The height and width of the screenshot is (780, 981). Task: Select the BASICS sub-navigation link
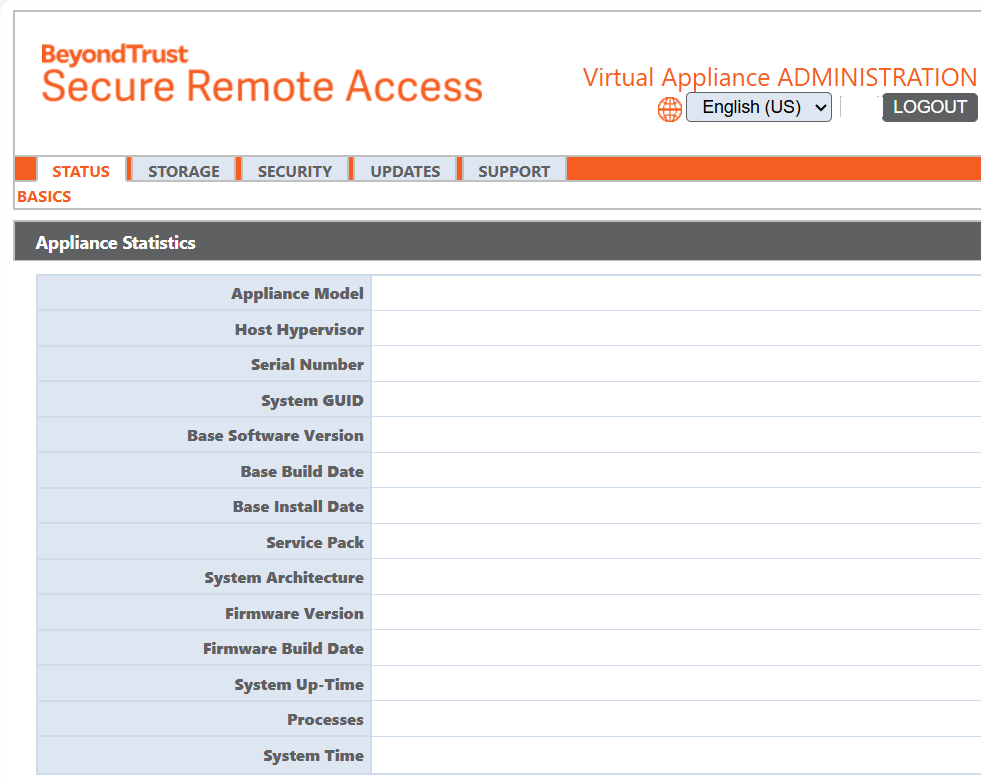point(44,196)
